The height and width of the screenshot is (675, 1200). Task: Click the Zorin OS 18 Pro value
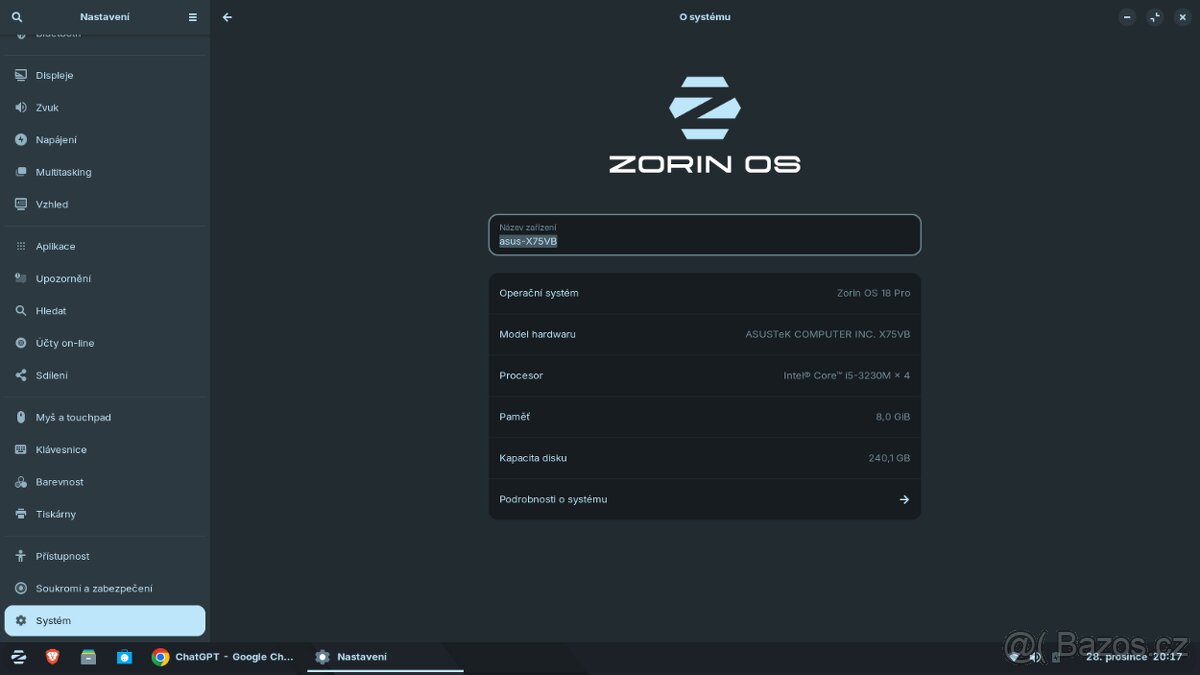874,293
